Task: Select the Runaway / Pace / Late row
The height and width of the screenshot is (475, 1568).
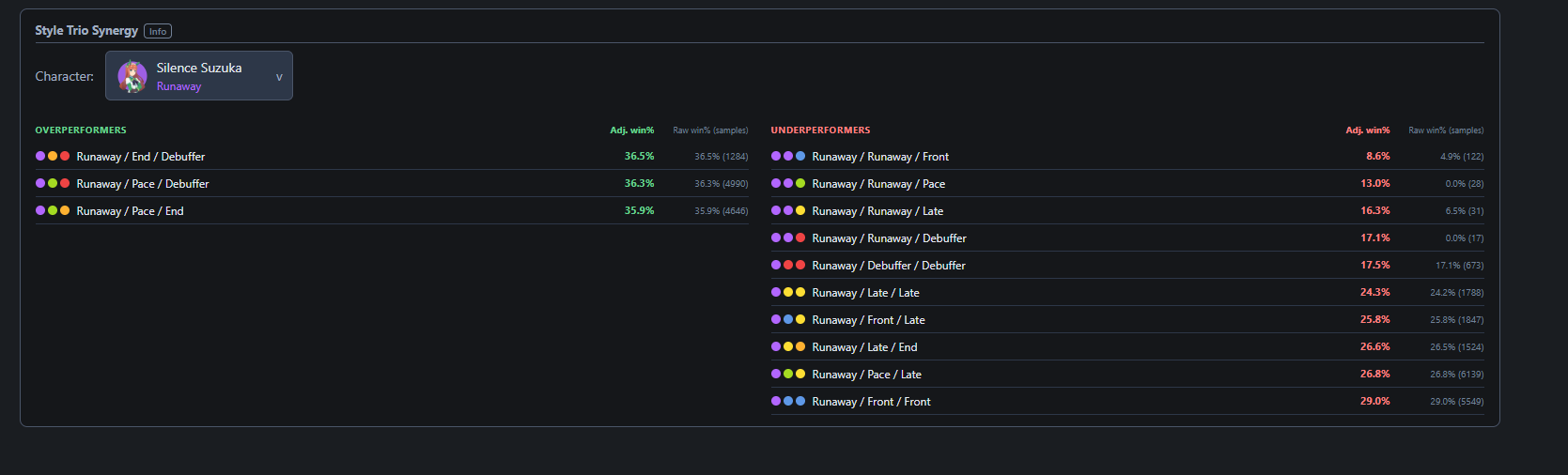Action: coord(1127,375)
